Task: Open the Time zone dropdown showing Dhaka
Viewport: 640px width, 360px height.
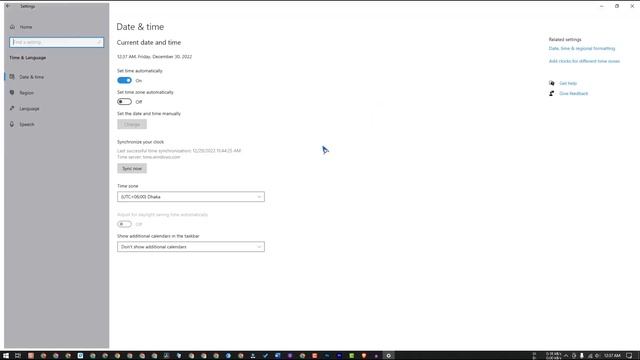Action: click(x=191, y=197)
